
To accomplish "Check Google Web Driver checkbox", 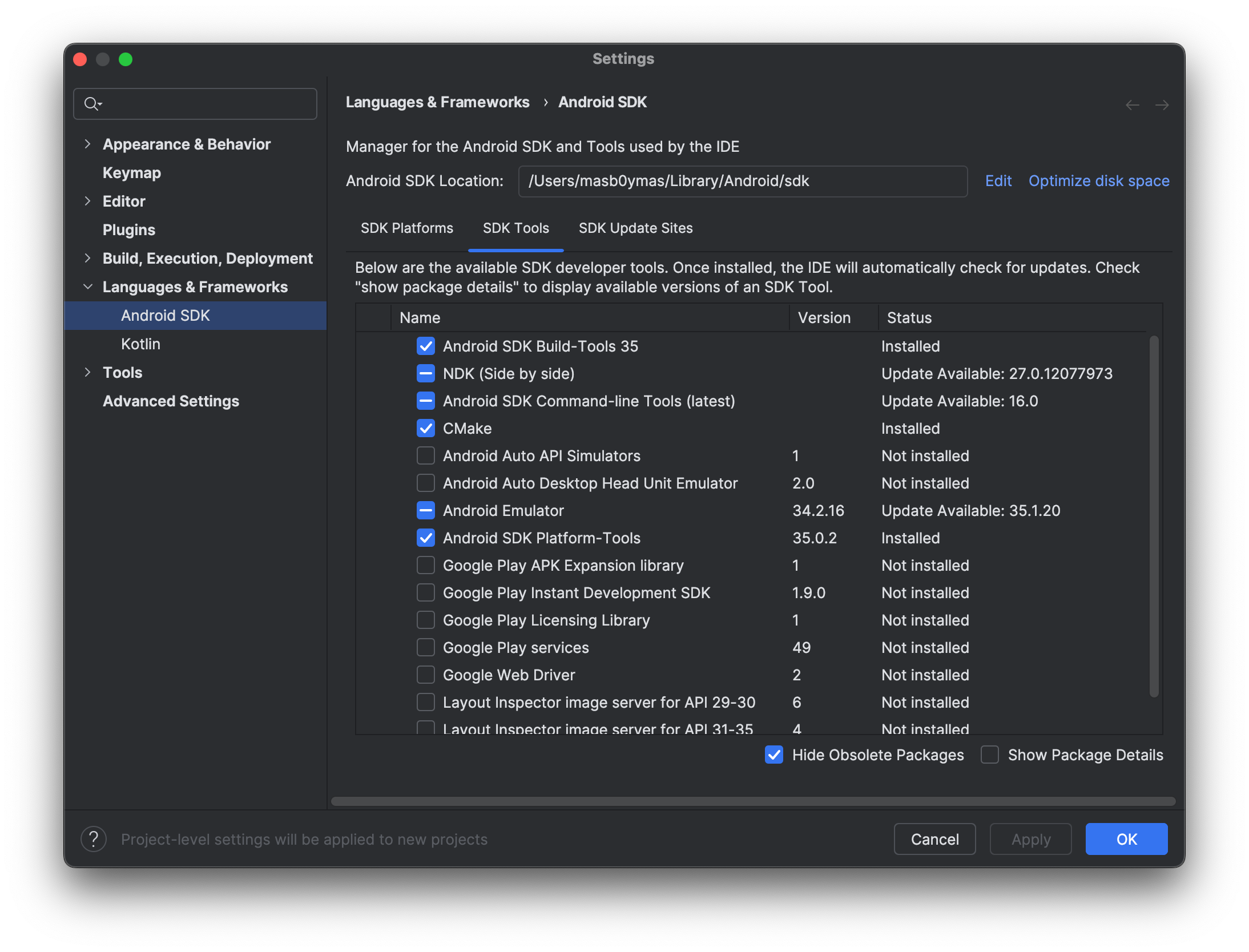I will (x=426, y=675).
